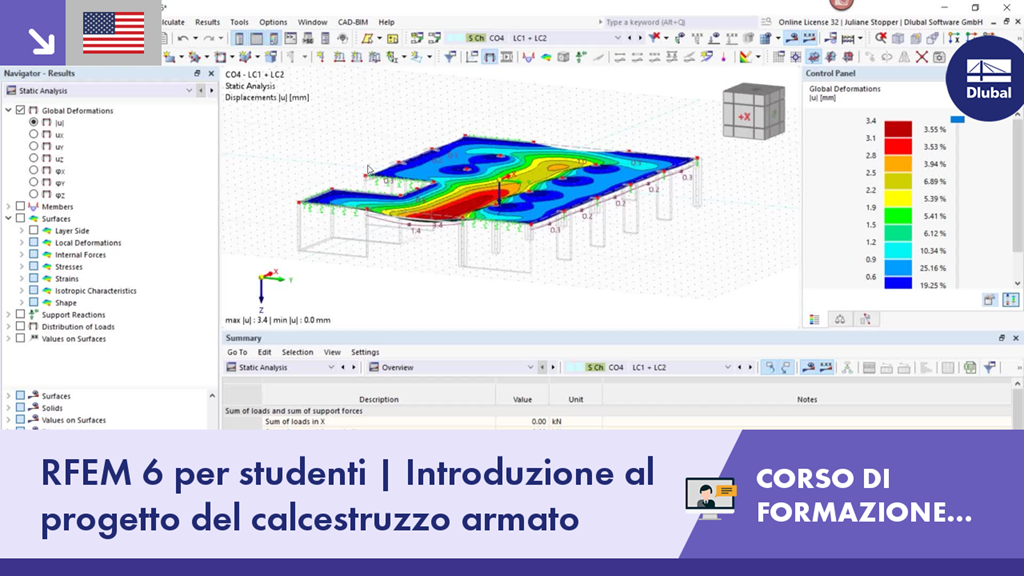Click the surface results rainbow icon
Image resolution: width=1024 pixels, height=576 pixels.
point(546,57)
